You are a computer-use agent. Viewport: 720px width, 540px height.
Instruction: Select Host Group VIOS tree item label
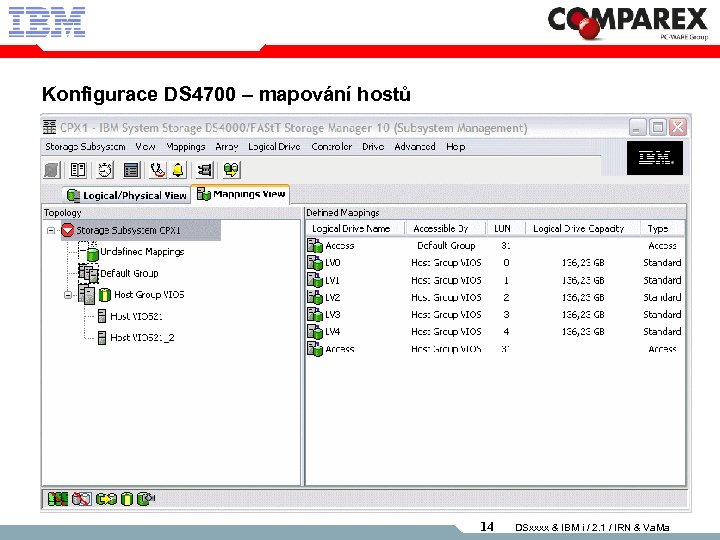point(149,295)
